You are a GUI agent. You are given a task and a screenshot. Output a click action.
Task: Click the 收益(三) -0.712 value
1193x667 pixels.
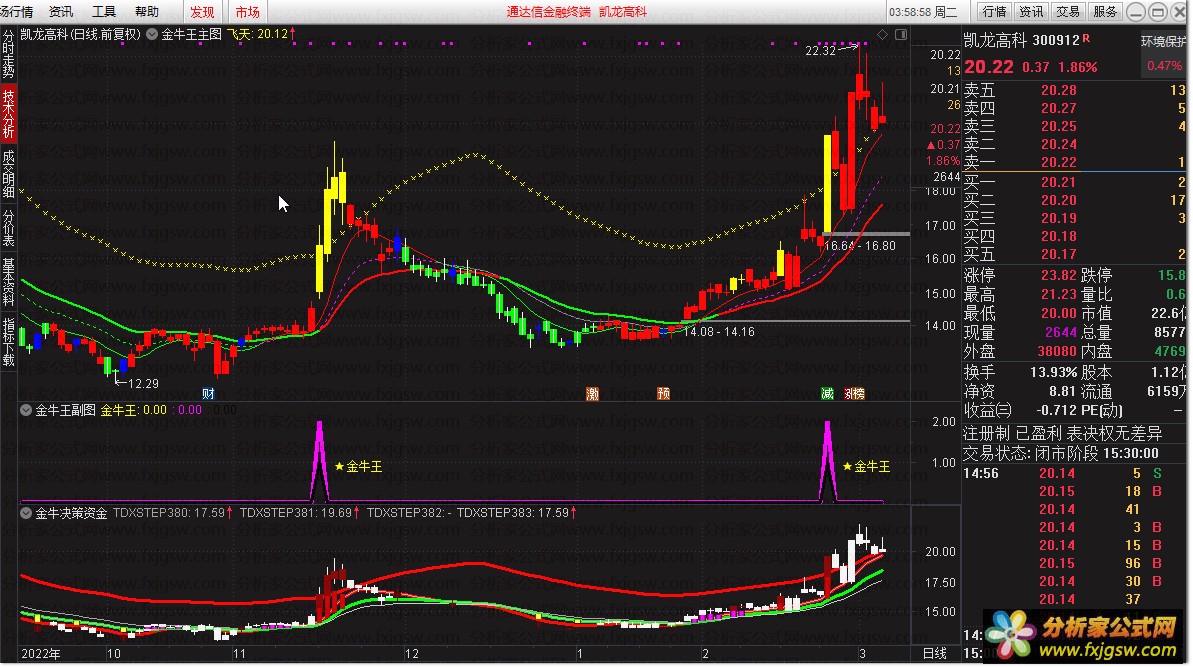click(x=1058, y=410)
